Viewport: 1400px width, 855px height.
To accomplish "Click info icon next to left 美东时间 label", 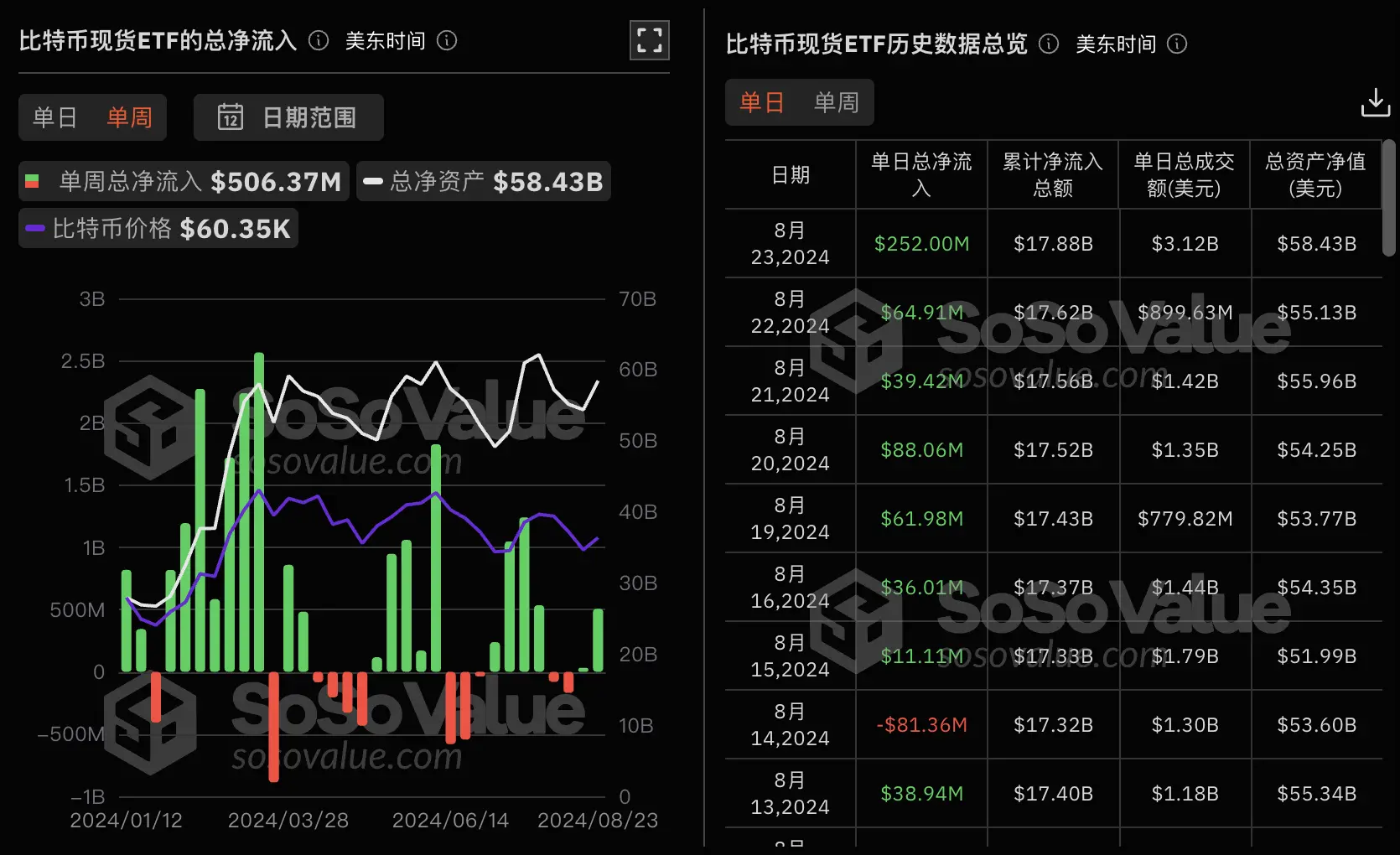I will (448, 40).
